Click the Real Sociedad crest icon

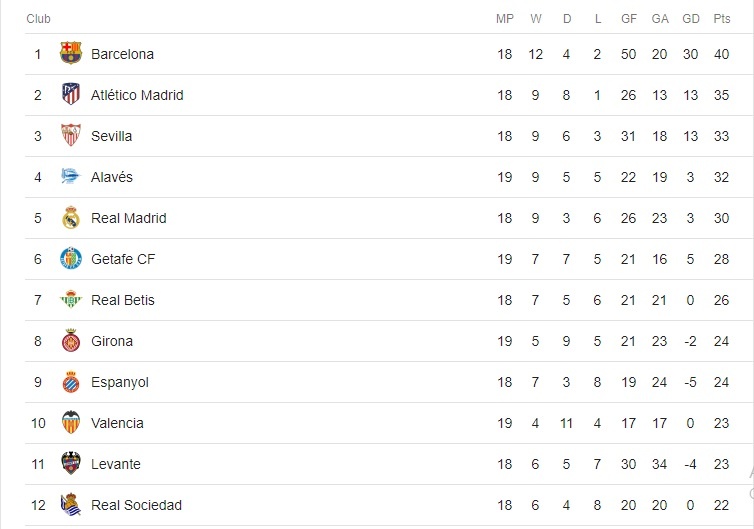[70, 505]
